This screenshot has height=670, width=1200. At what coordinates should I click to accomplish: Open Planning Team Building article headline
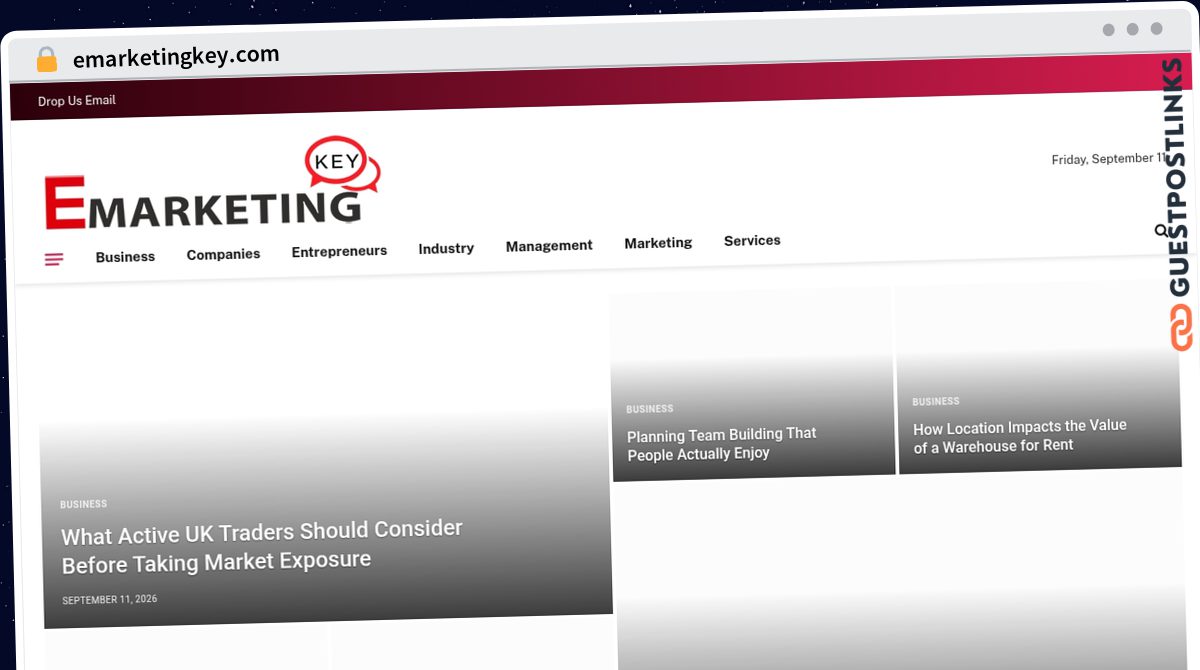tap(722, 444)
